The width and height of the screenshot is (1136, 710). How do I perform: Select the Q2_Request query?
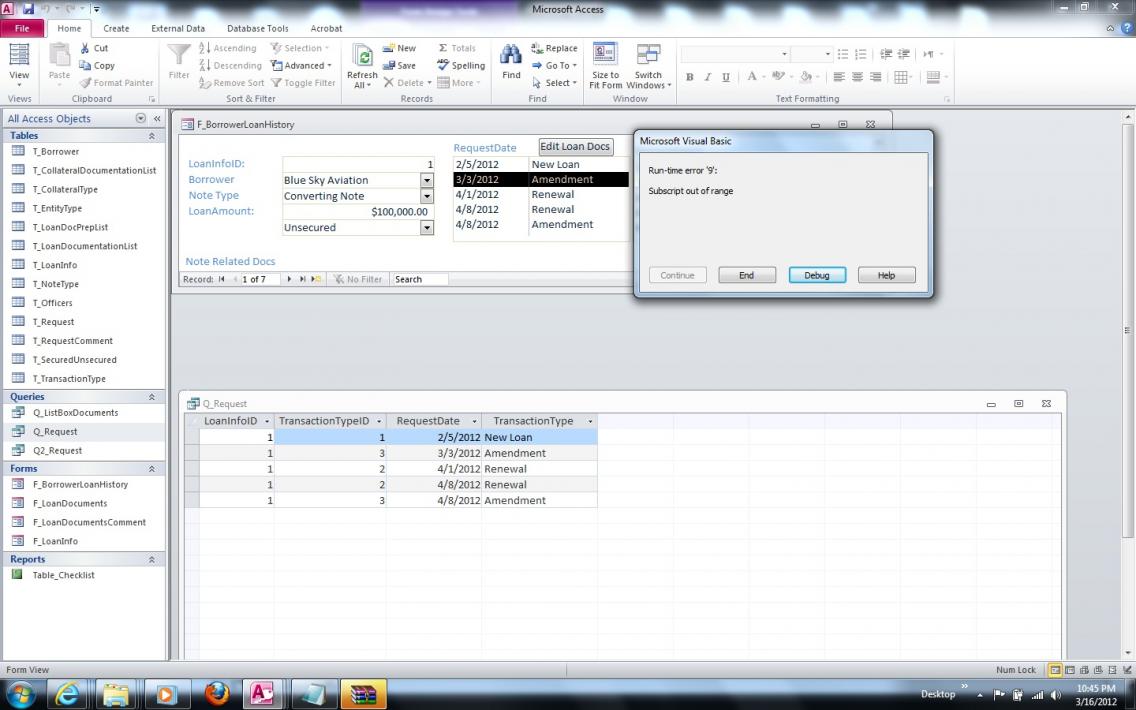click(57, 451)
